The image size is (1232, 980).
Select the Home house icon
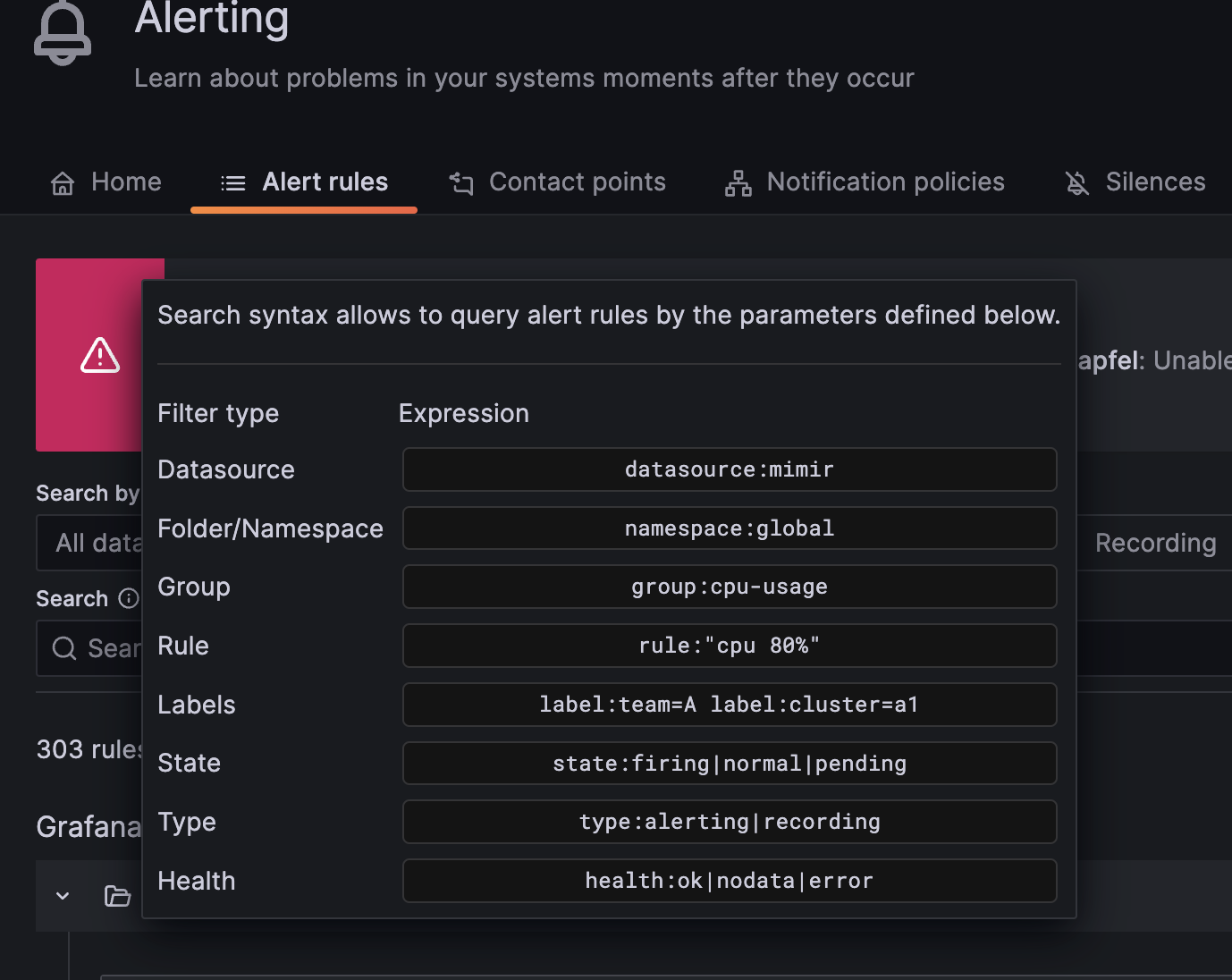coord(62,182)
